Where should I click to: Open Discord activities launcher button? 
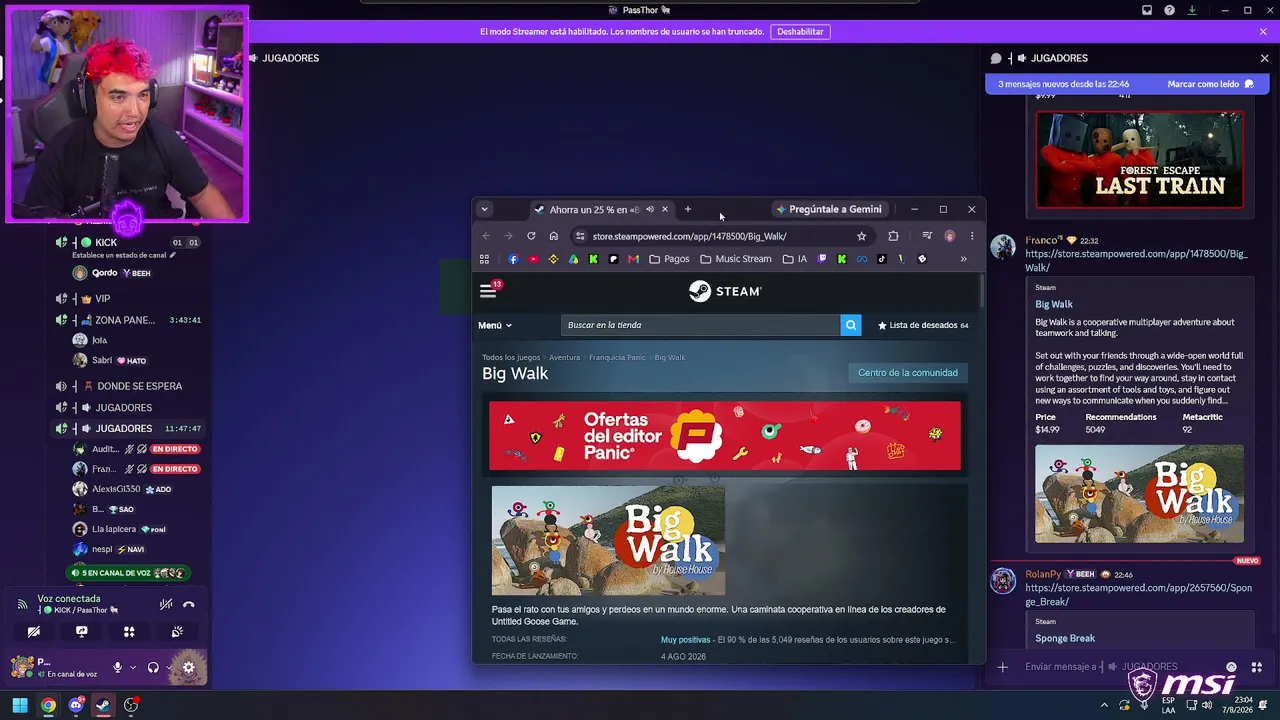pyautogui.click(x=129, y=632)
